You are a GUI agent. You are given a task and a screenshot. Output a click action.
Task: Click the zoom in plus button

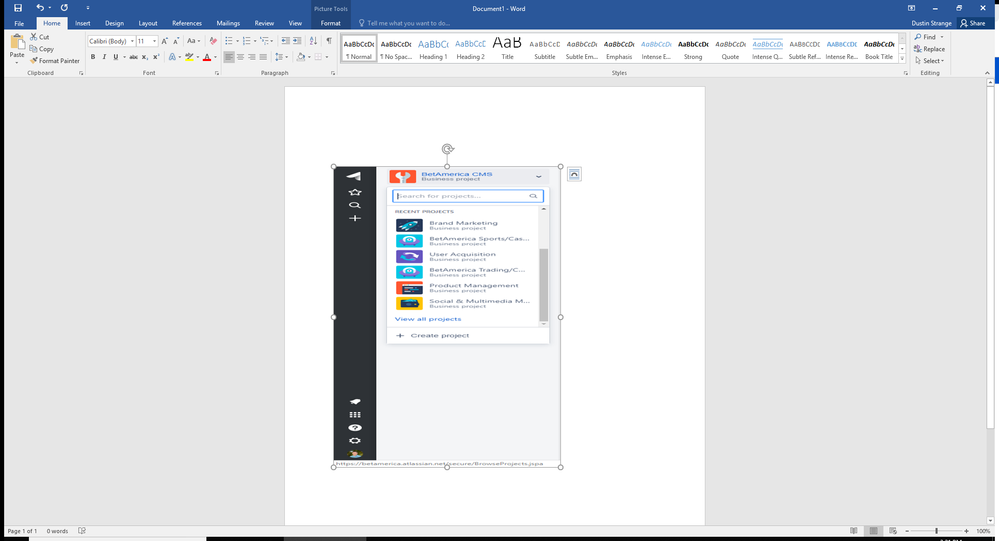tap(967, 531)
